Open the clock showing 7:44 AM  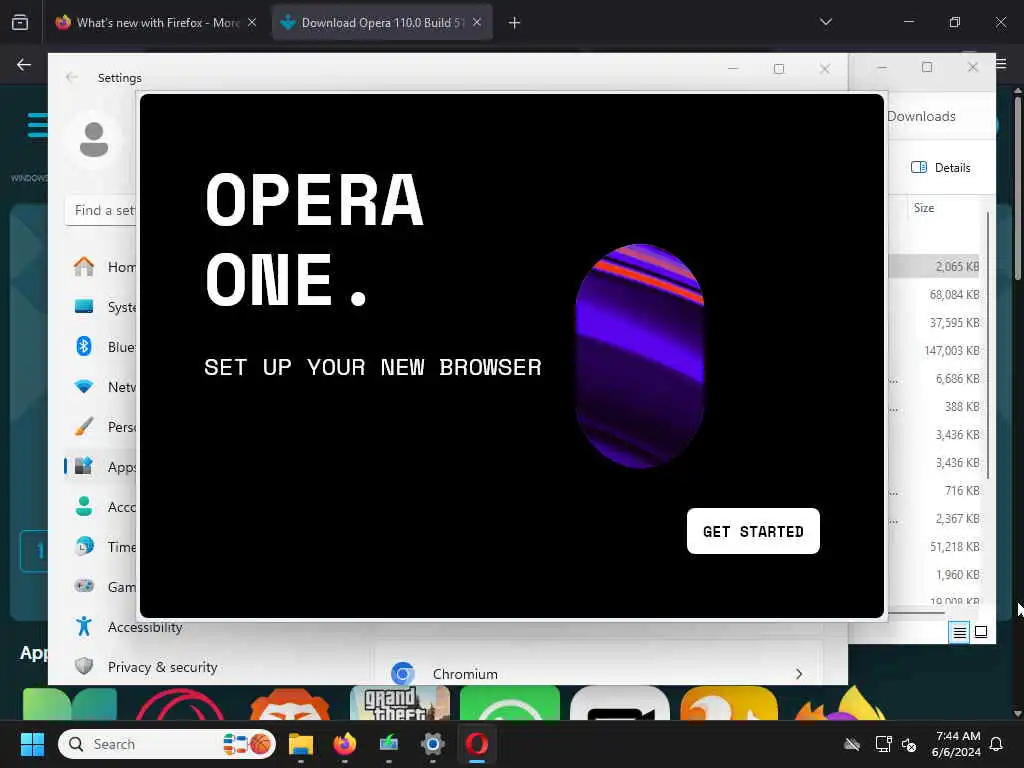[x=957, y=744]
